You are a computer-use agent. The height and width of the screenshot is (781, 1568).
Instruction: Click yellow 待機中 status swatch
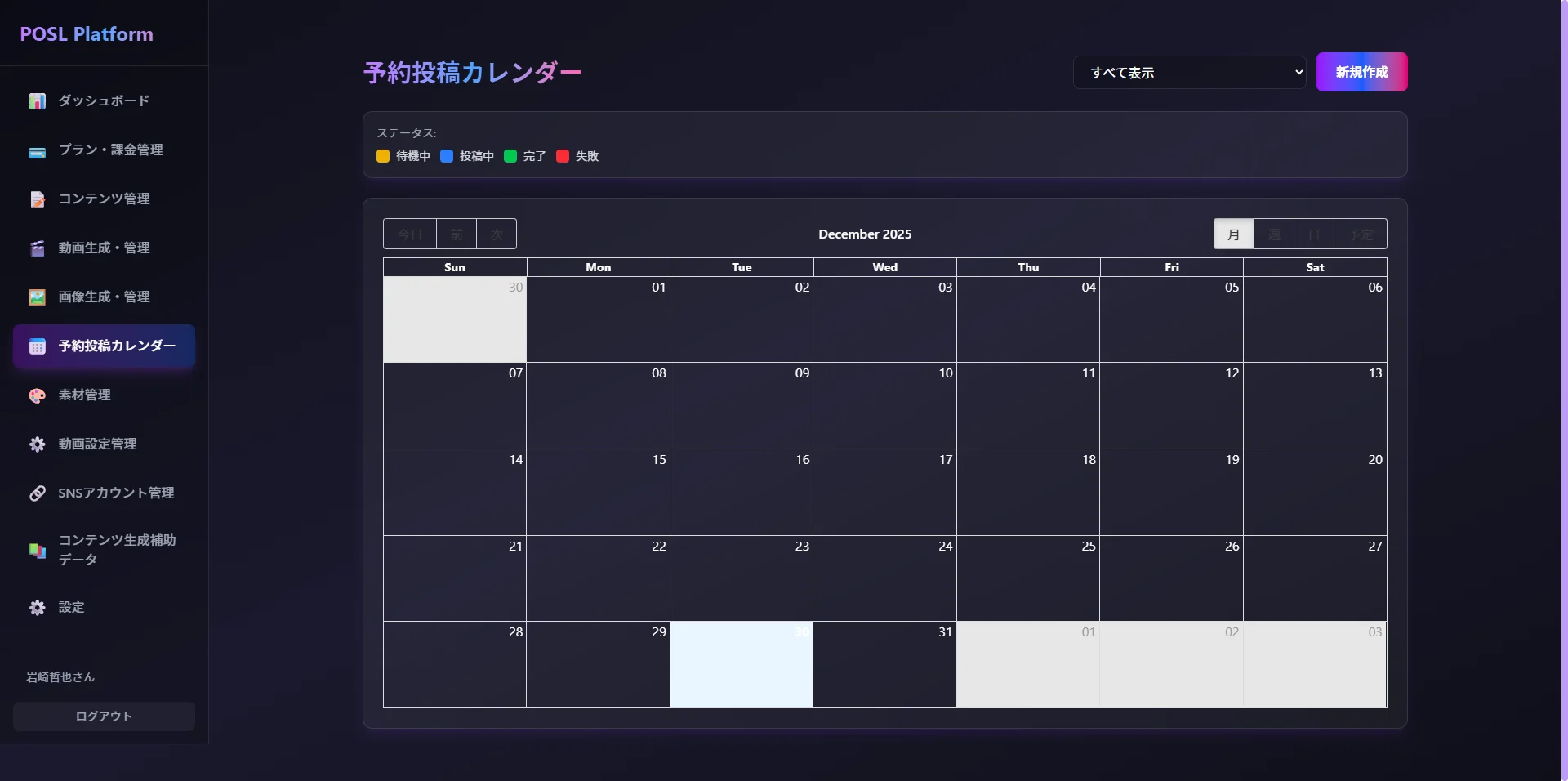pos(383,156)
